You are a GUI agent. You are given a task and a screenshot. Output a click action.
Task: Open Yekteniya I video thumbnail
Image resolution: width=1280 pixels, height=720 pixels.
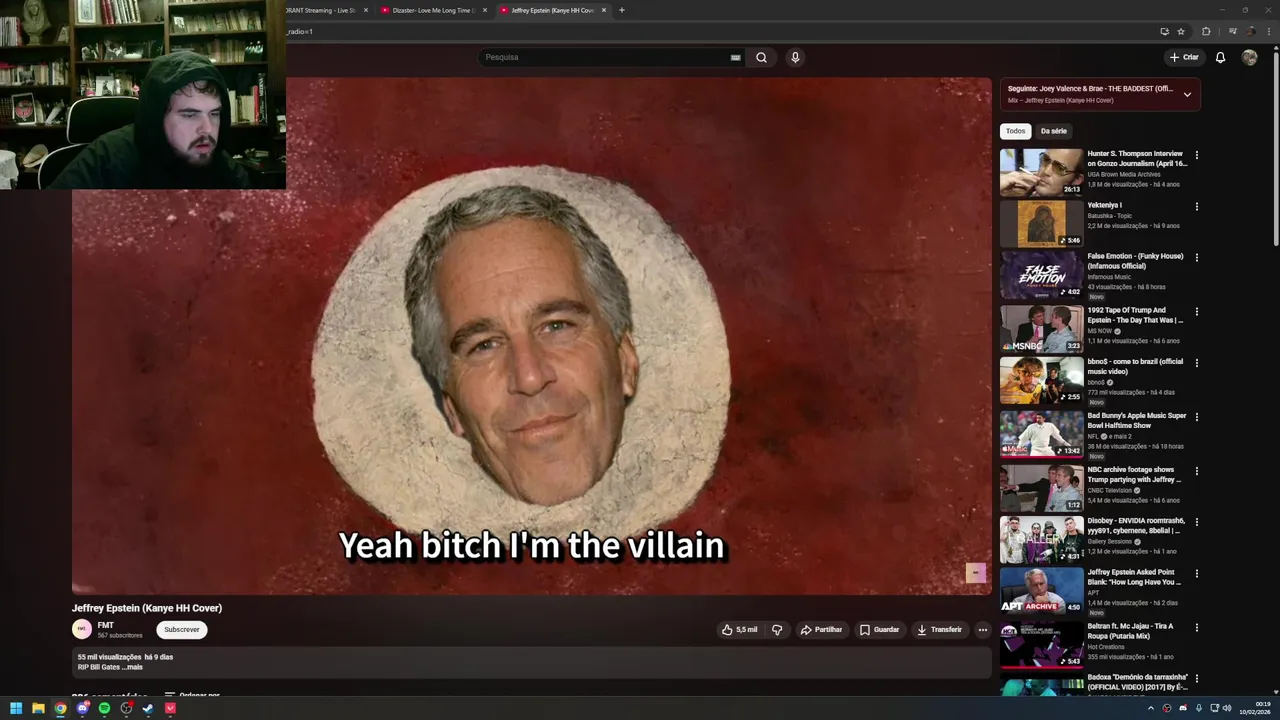(x=1042, y=224)
